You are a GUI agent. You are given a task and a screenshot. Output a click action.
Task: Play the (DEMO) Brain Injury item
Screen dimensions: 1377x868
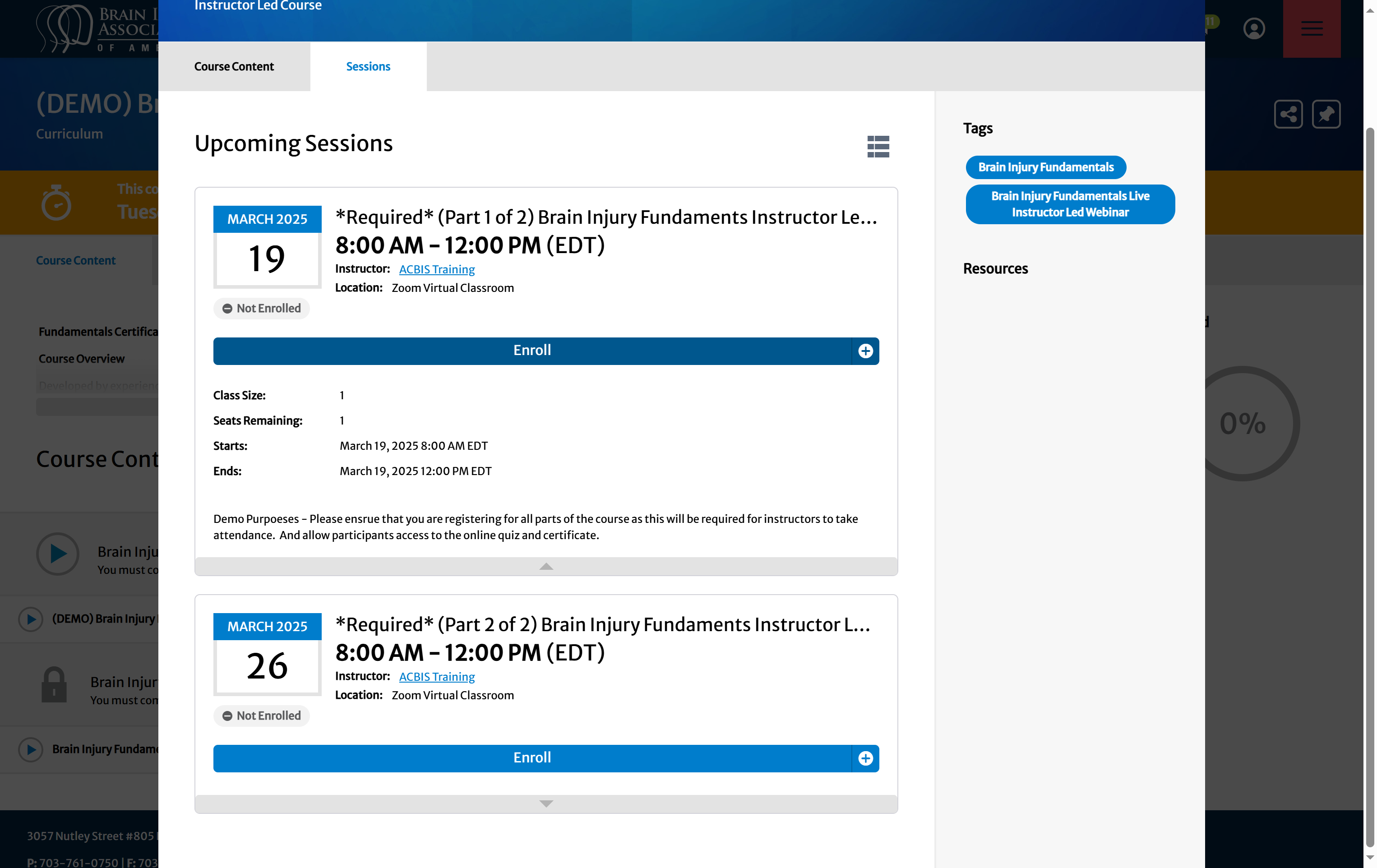pyautogui.click(x=30, y=619)
